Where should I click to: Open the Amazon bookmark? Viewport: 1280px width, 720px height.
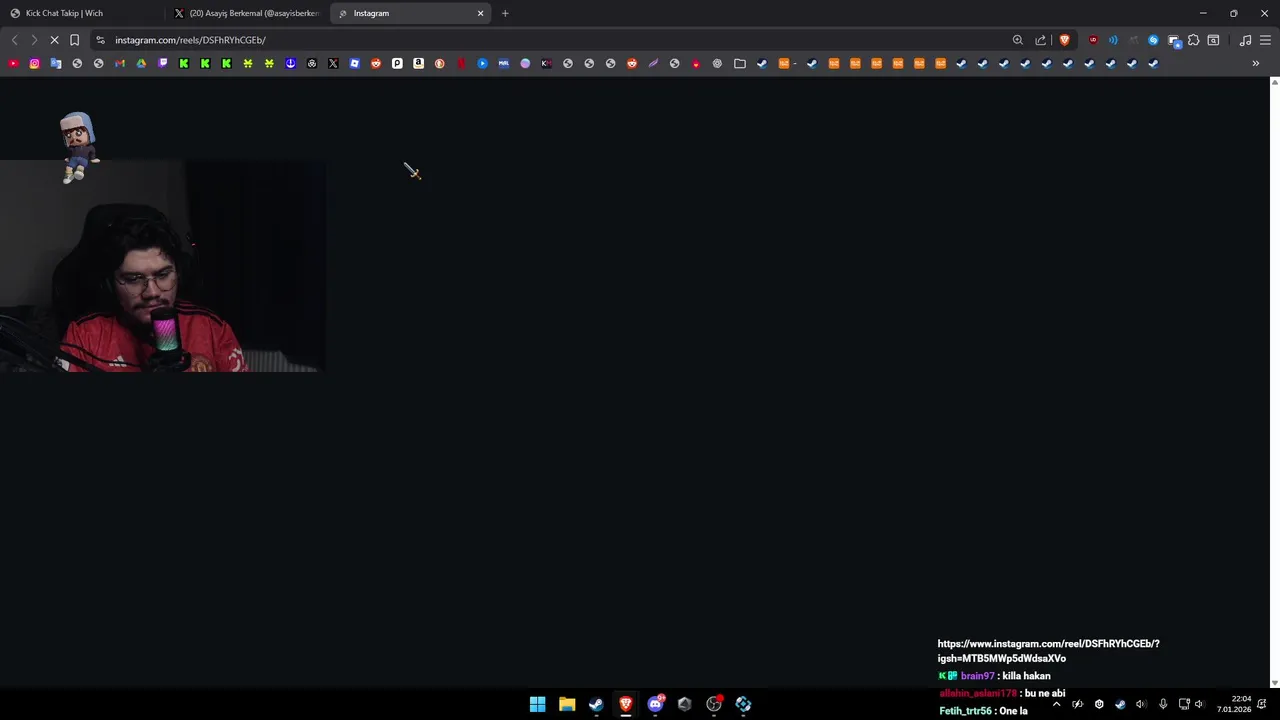click(x=418, y=63)
